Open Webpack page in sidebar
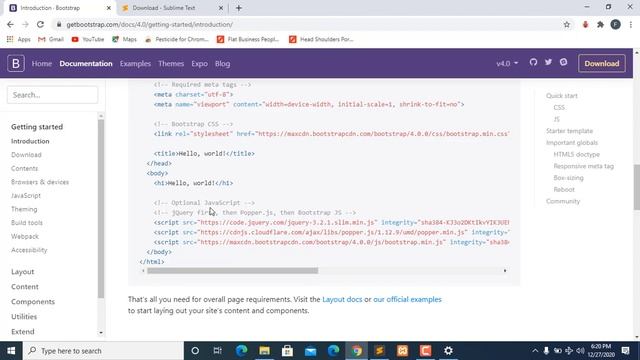This screenshot has width=640, height=360. pos(25,236)
